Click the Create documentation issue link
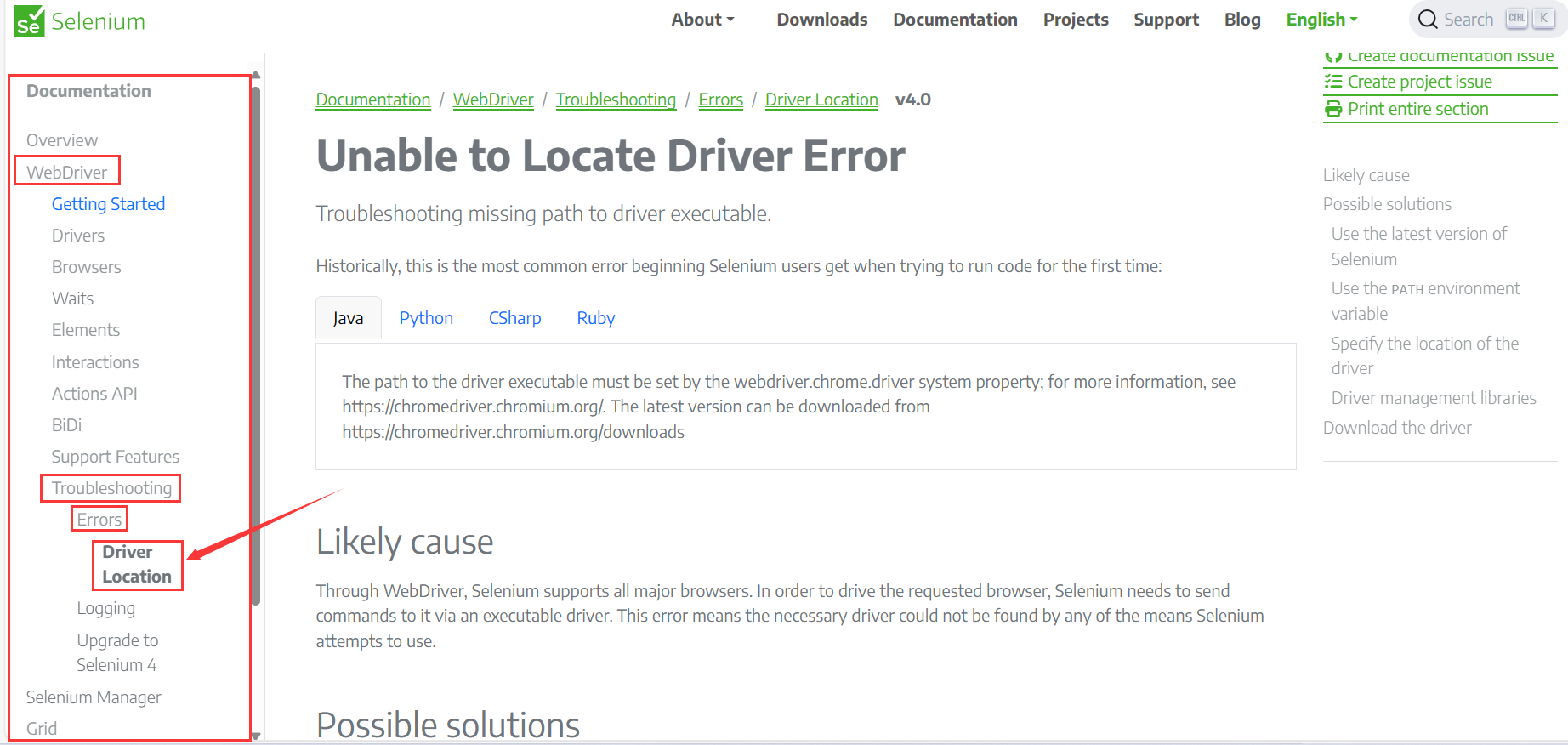Screen dimensions: 1568x745 click(1450, 56)
